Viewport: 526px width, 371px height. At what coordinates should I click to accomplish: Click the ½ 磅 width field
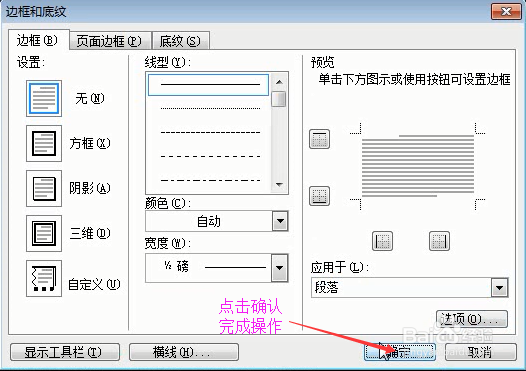(x=208, y=268)
